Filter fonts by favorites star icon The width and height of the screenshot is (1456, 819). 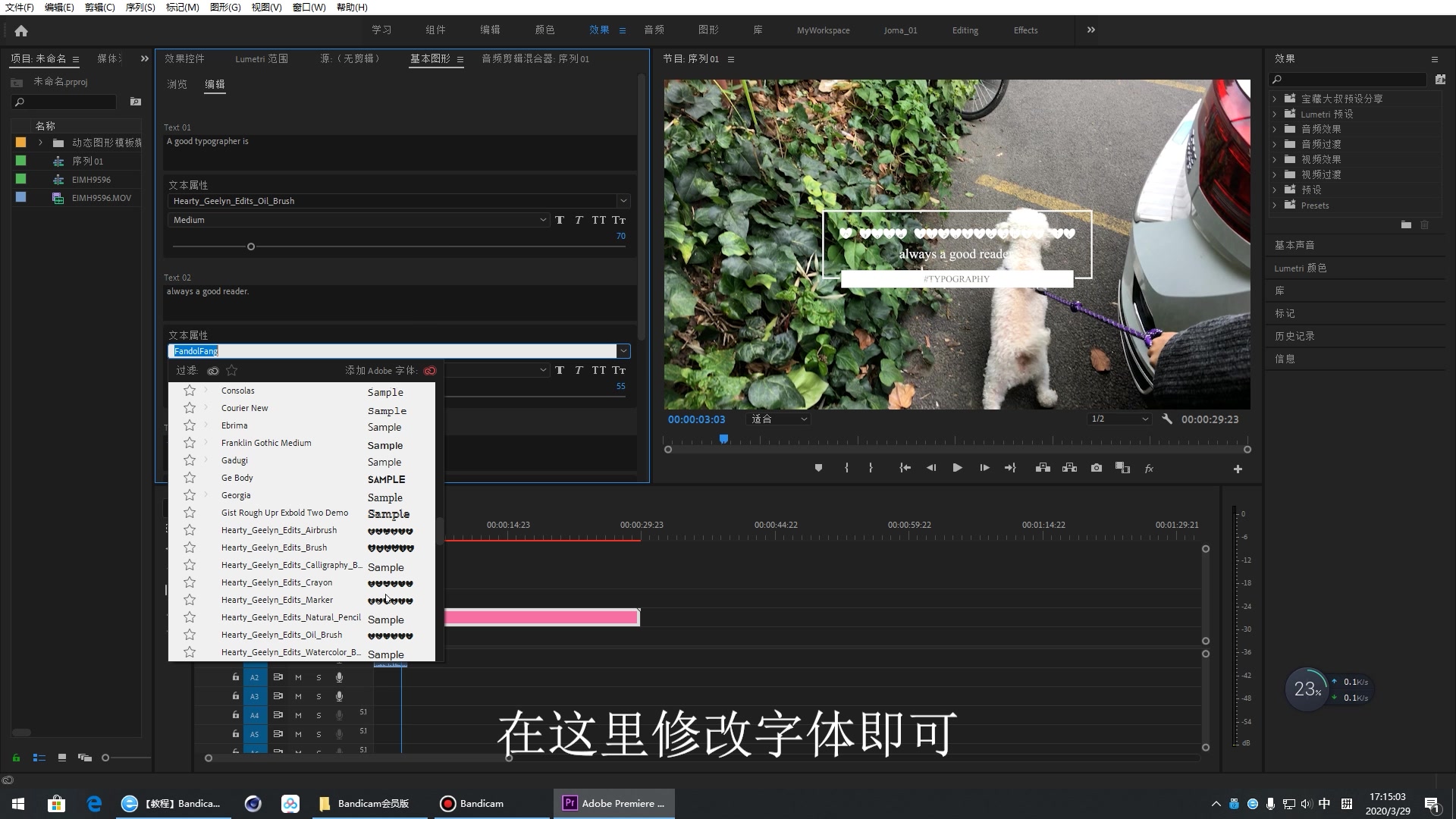(232, 371)
